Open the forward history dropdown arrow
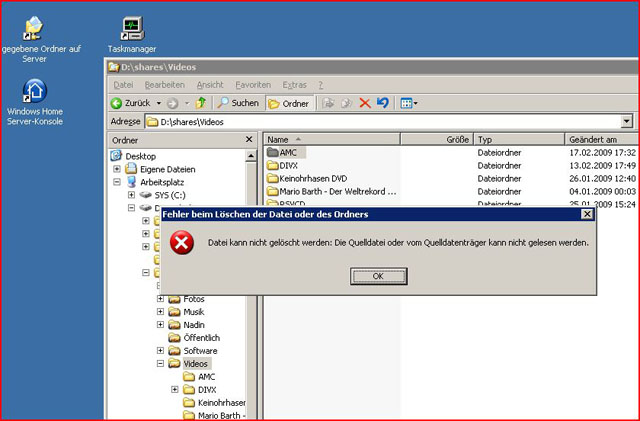 pyautogui.click(x=187, y=103)
